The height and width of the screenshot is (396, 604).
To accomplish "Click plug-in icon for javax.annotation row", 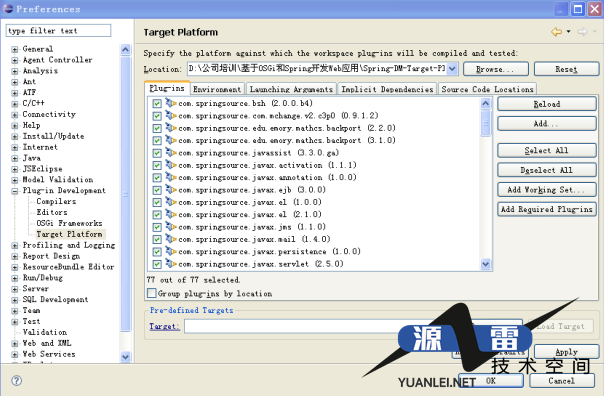I will 171,177.
